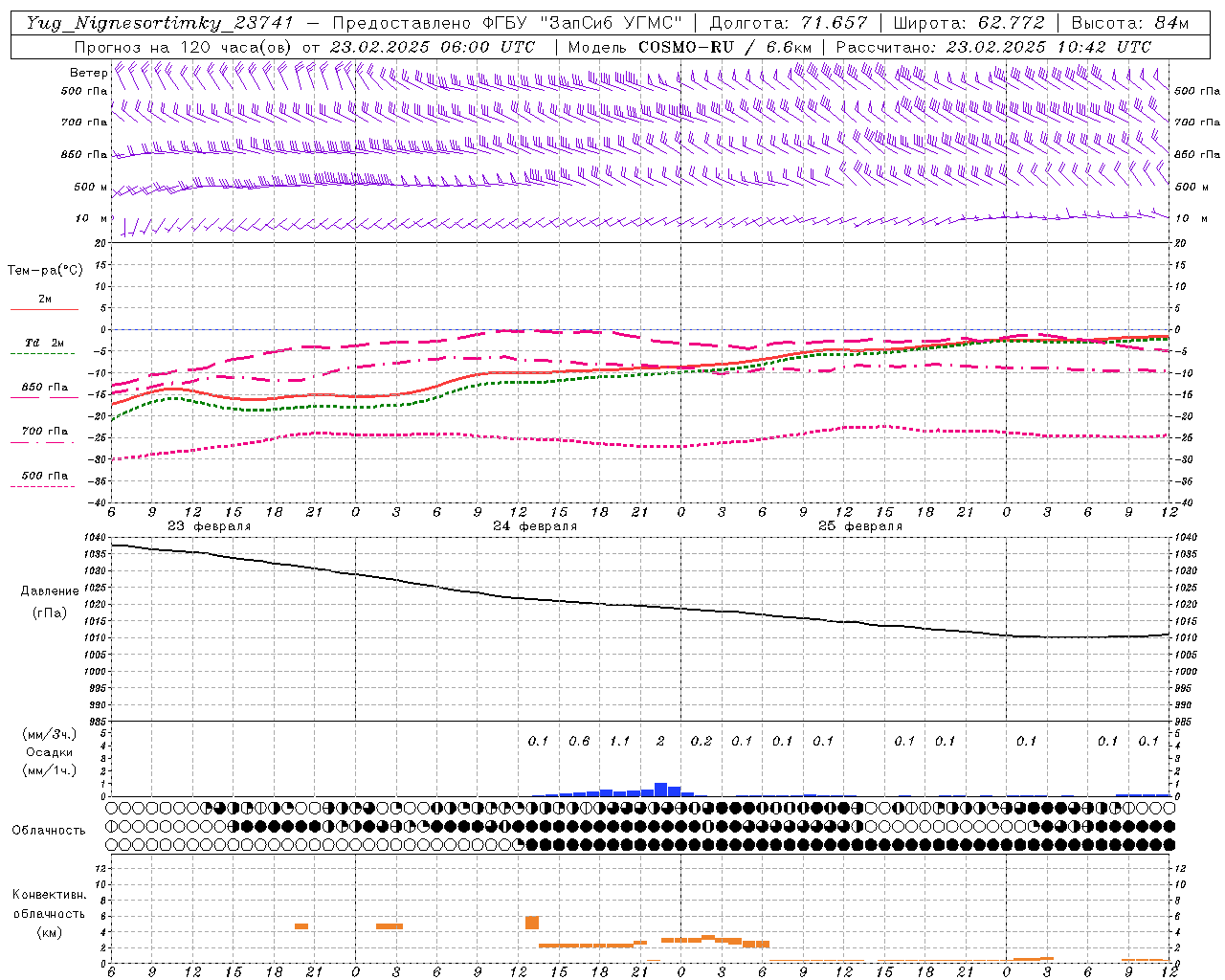Click the tallest orange convective cloud bar
The height and width of the screenshot is (980, 1225).
click(532, 923)
